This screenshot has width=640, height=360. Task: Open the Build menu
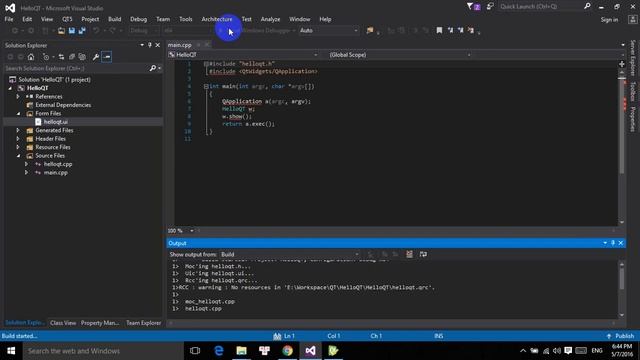coord(114,19)
